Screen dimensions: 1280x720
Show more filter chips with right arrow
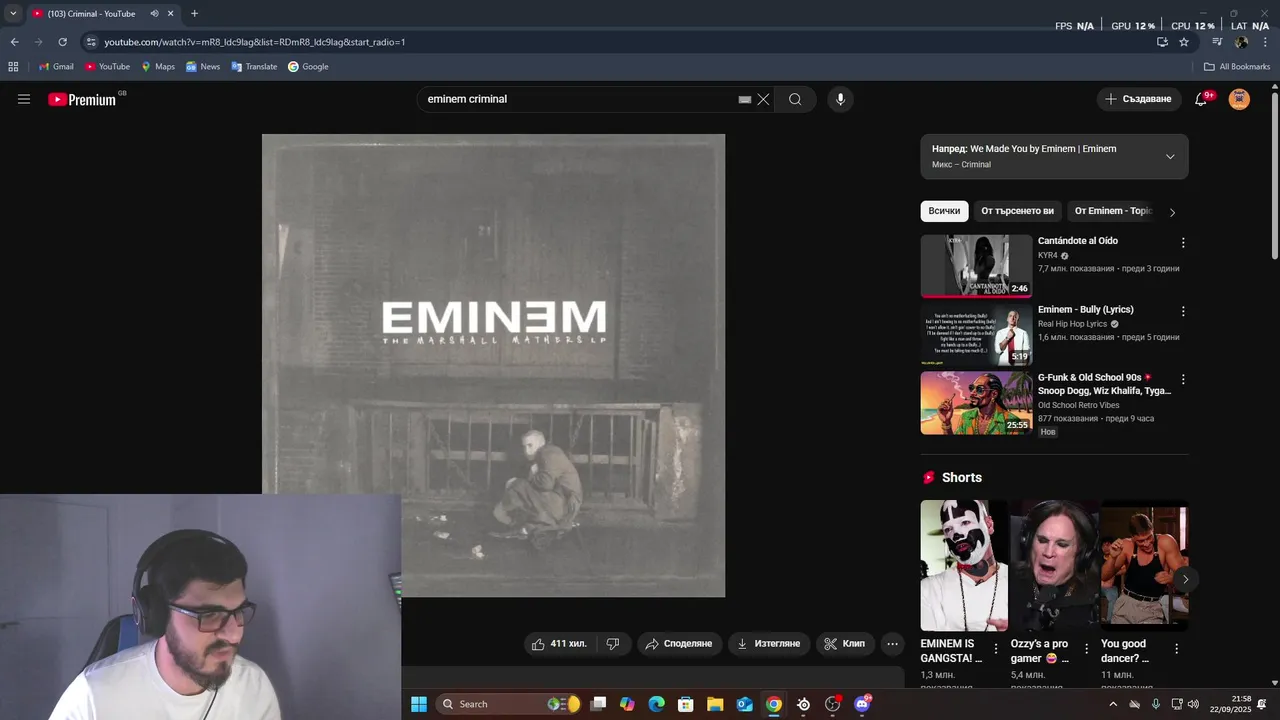click(1172, 212)
